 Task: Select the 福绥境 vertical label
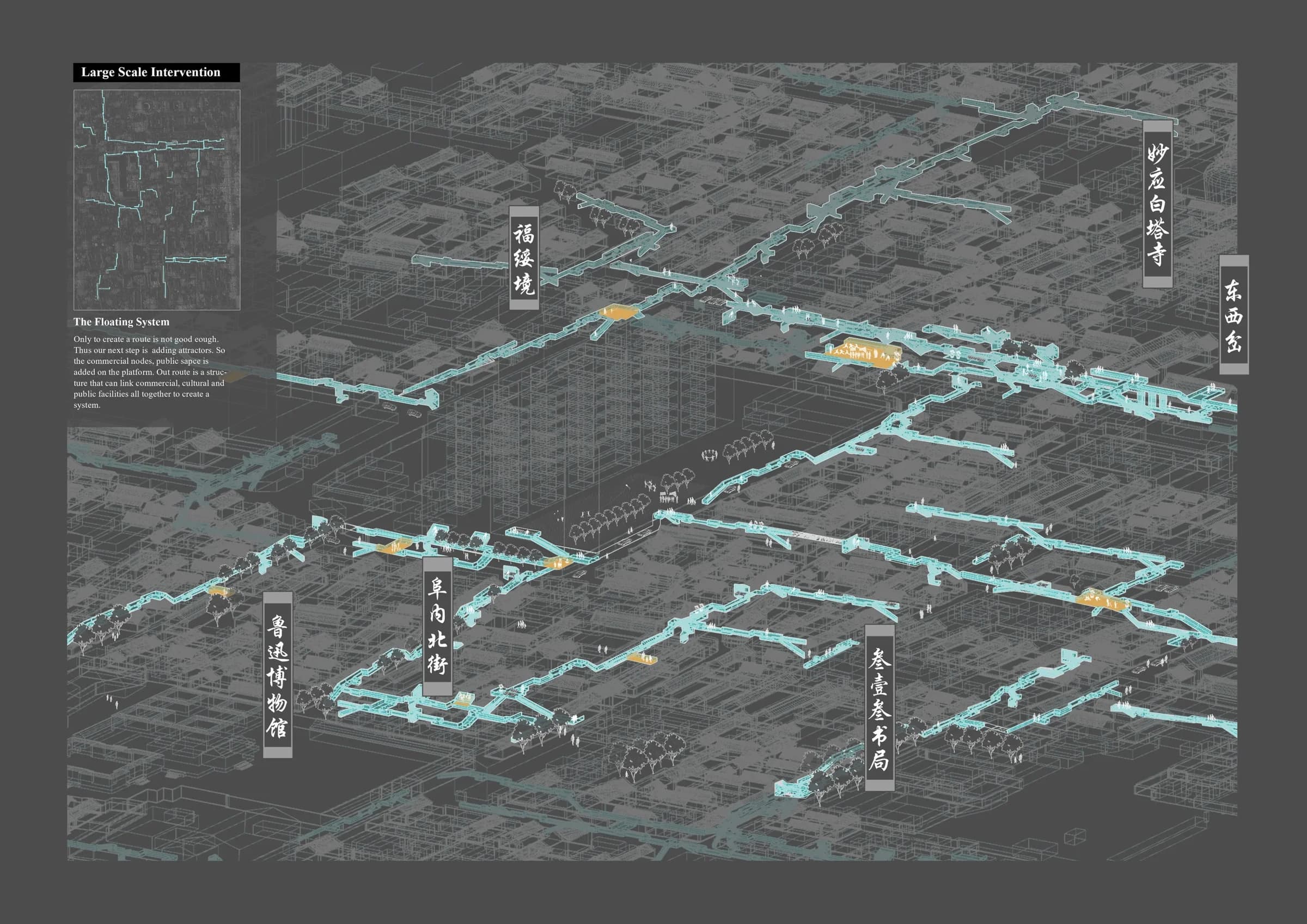pyautogui.click(x=524, y=258)
